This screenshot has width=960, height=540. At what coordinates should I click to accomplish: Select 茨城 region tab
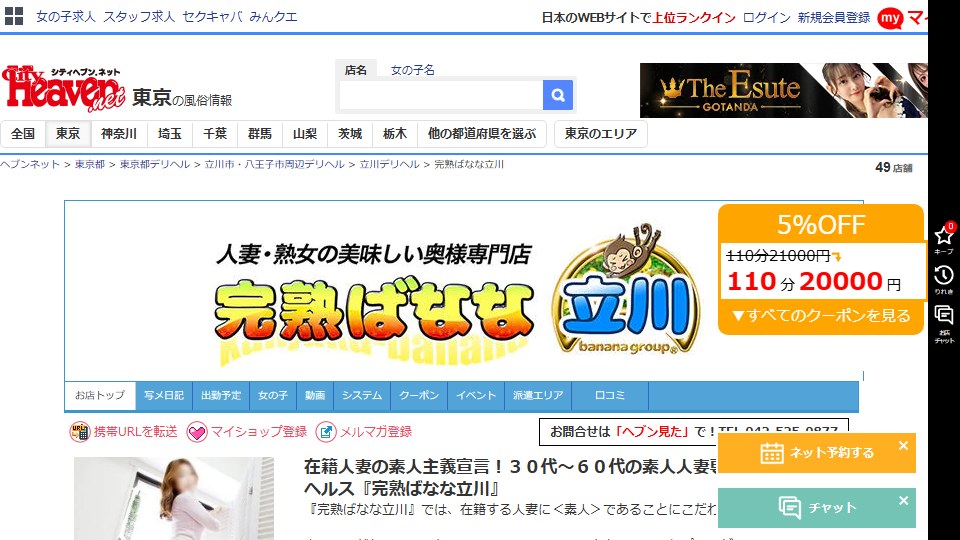pos(350,133)
